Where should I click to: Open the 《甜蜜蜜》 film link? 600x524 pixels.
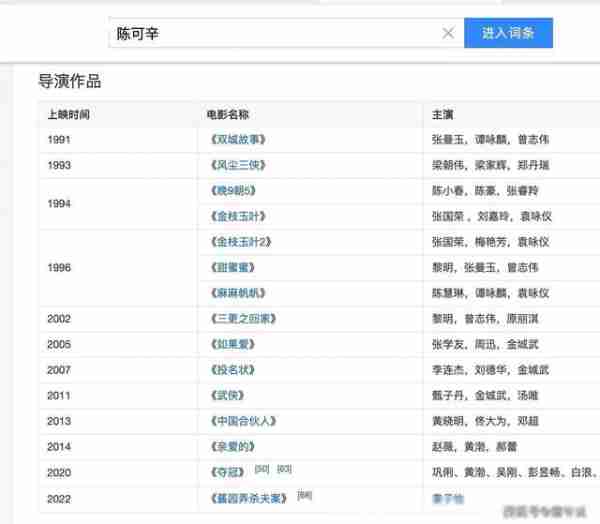233,268
